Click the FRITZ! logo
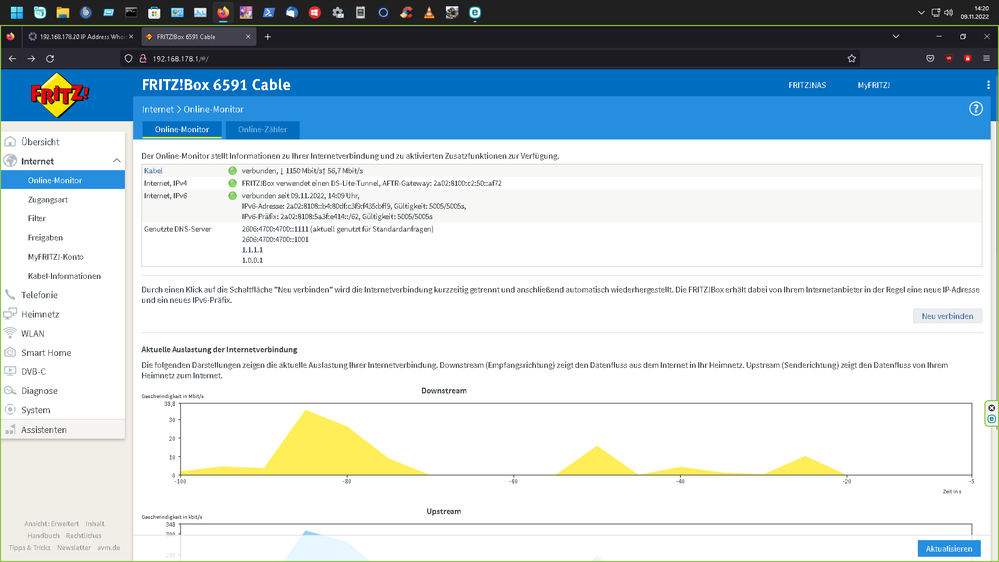The image size is (999, 562). click(x=60, y=96)
